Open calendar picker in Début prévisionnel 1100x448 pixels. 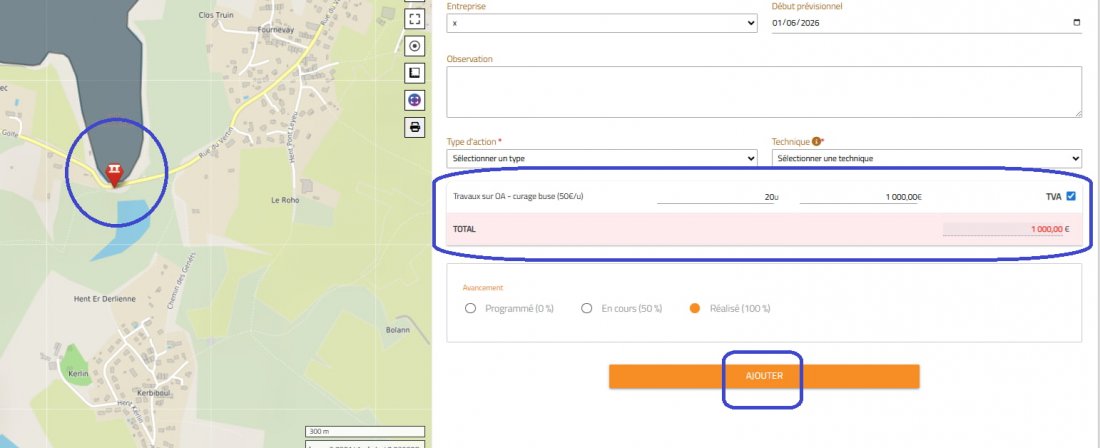tap(1076, 23)
